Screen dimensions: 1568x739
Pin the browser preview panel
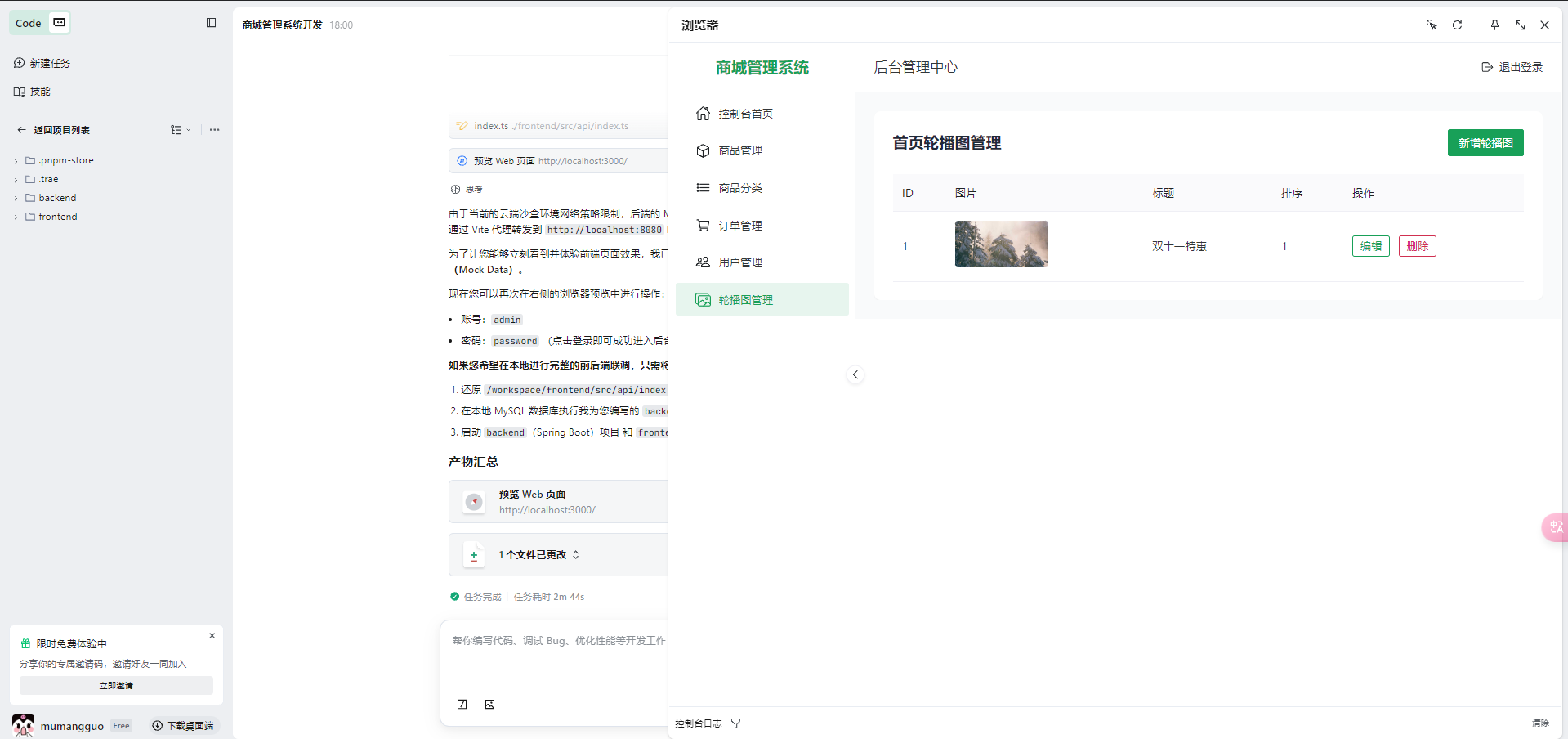(x=1494, y=25)
